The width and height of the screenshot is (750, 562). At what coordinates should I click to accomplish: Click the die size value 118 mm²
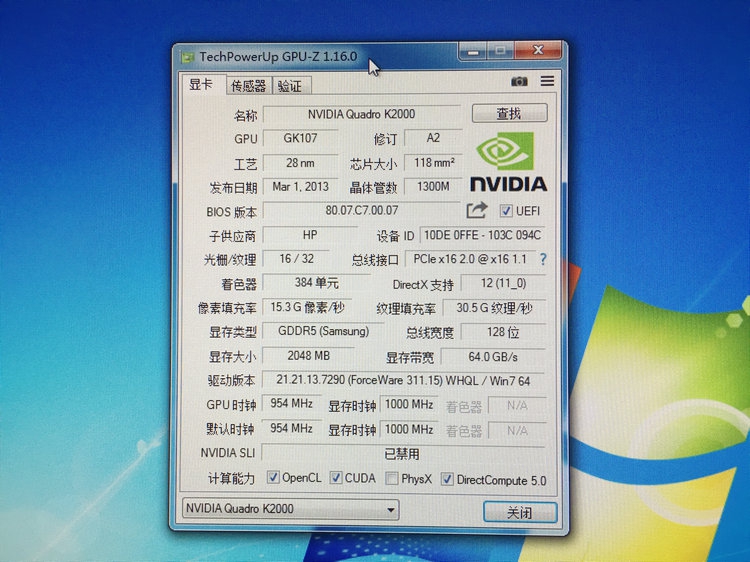433,163
